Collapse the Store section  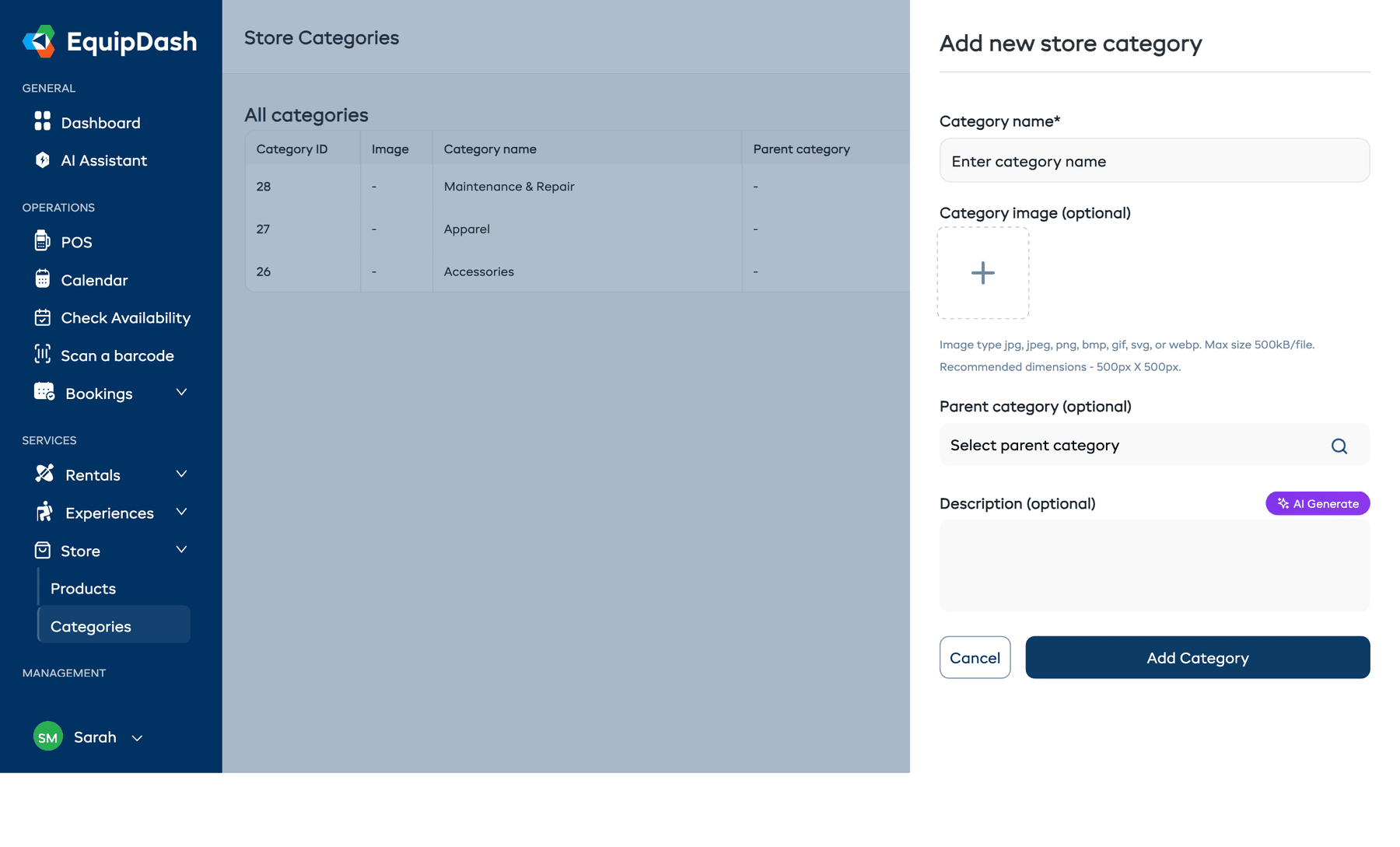181,549
